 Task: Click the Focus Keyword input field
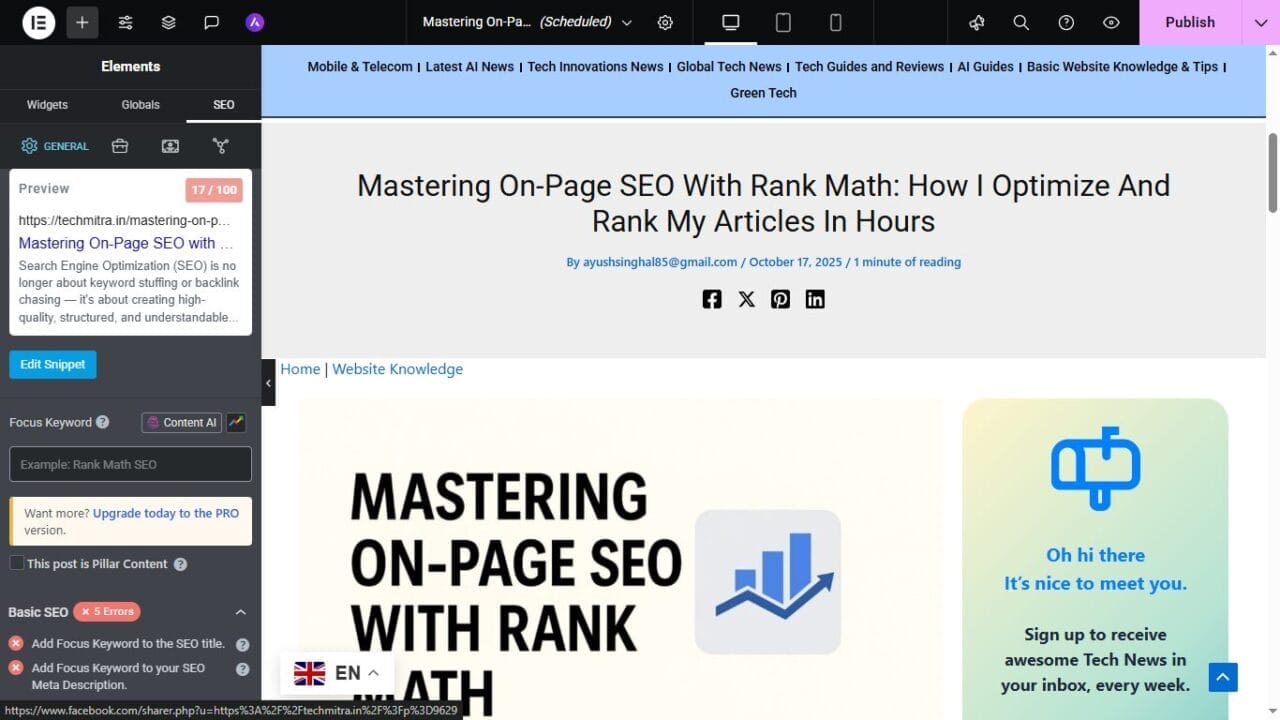130,464
